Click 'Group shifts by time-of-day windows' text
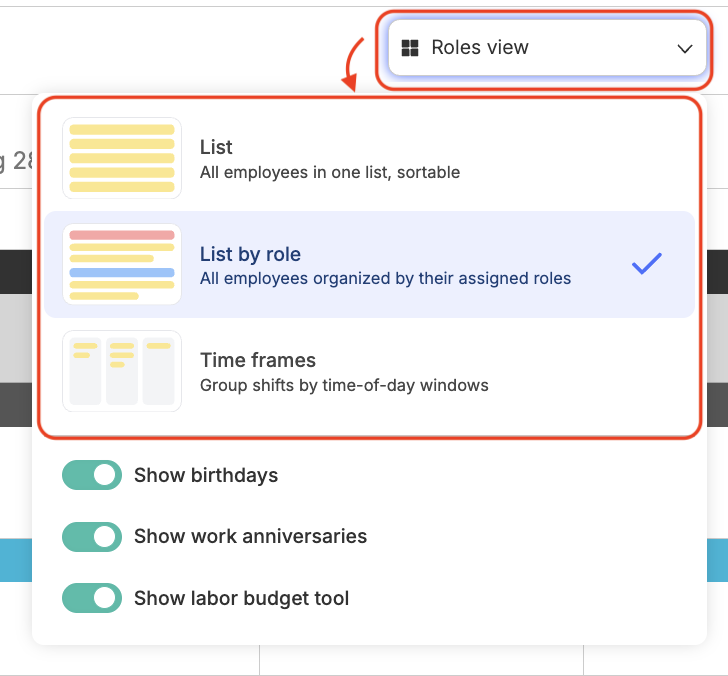The image size is (728, 676). 344,385
